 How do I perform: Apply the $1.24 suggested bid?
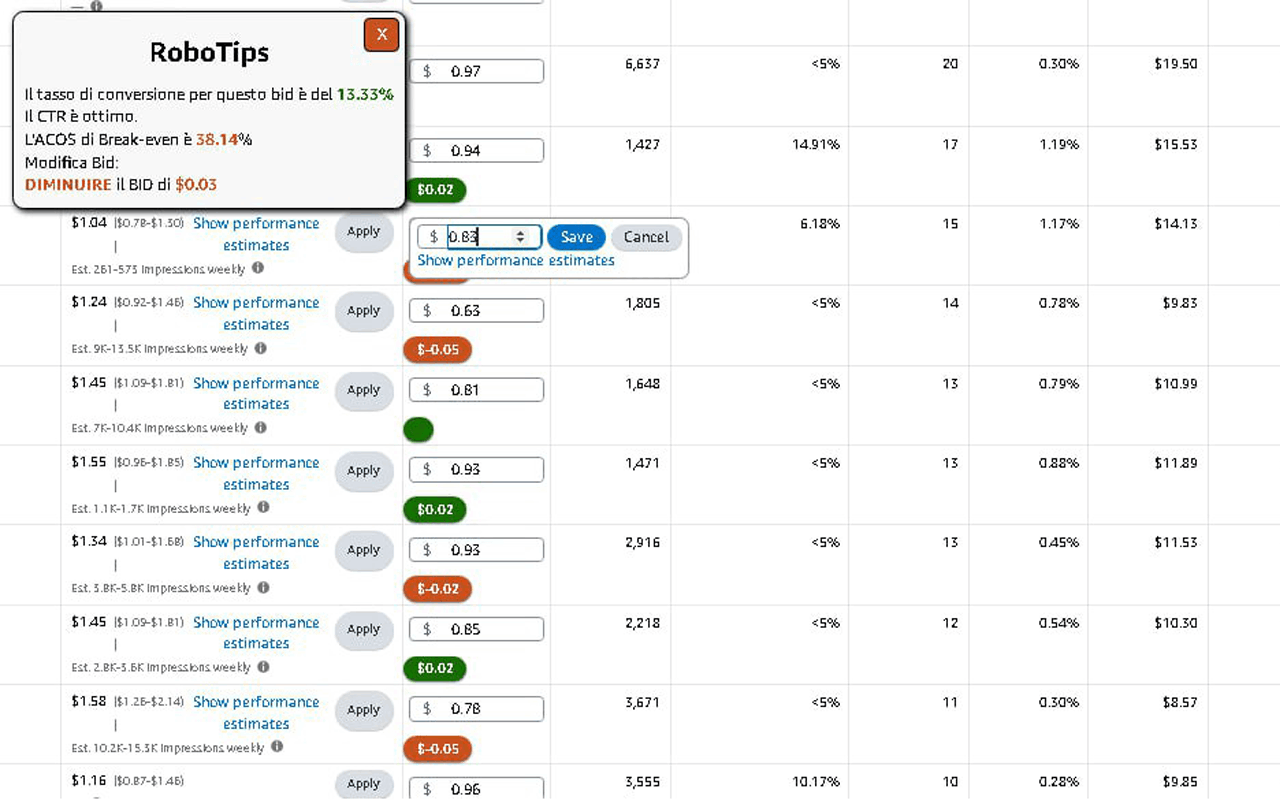coord(363,311)
